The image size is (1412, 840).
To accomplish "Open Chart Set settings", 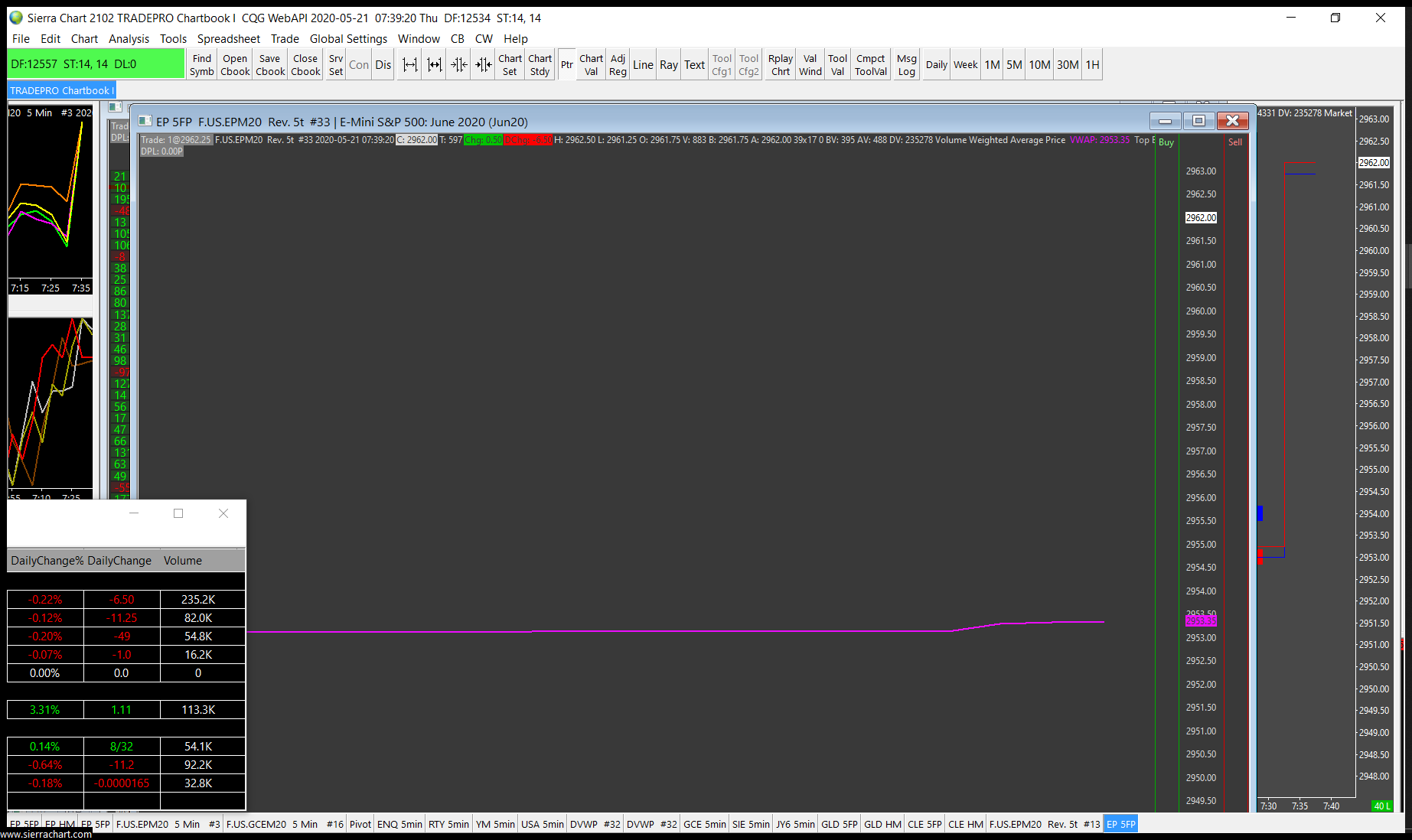I will 510,65.
